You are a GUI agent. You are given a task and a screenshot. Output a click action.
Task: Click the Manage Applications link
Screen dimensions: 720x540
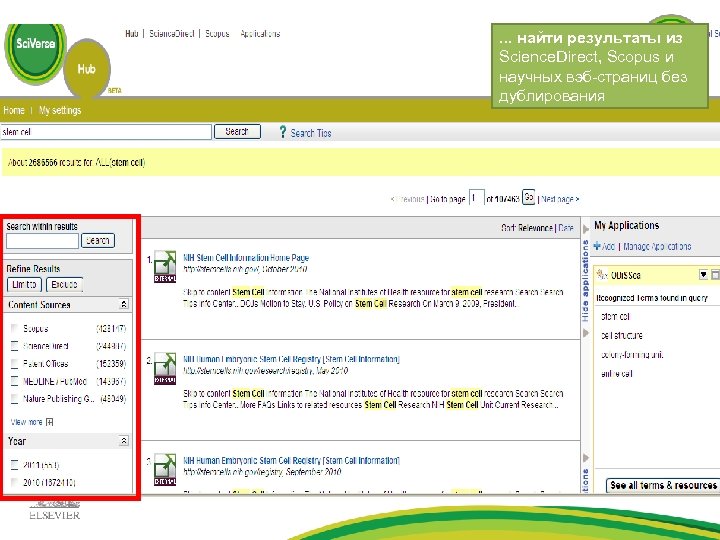(x=657, y=247)
